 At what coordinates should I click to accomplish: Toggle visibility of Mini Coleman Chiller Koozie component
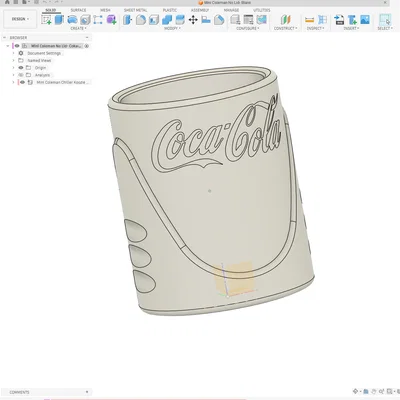tap(22, 82)
